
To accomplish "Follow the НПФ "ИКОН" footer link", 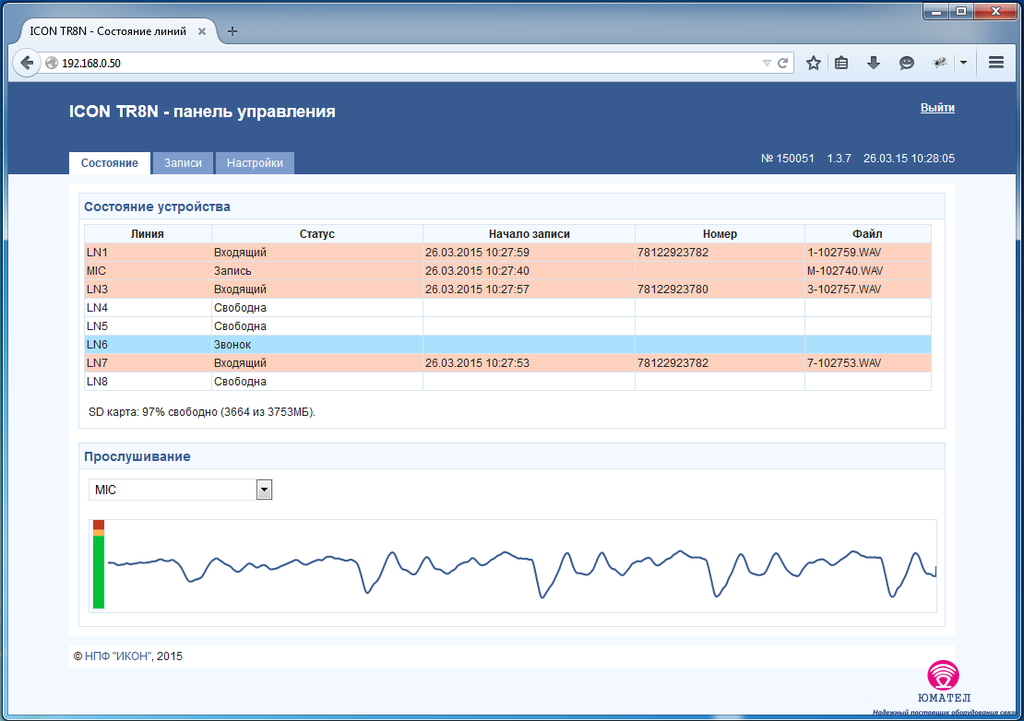I will click(x=117, y=656).
